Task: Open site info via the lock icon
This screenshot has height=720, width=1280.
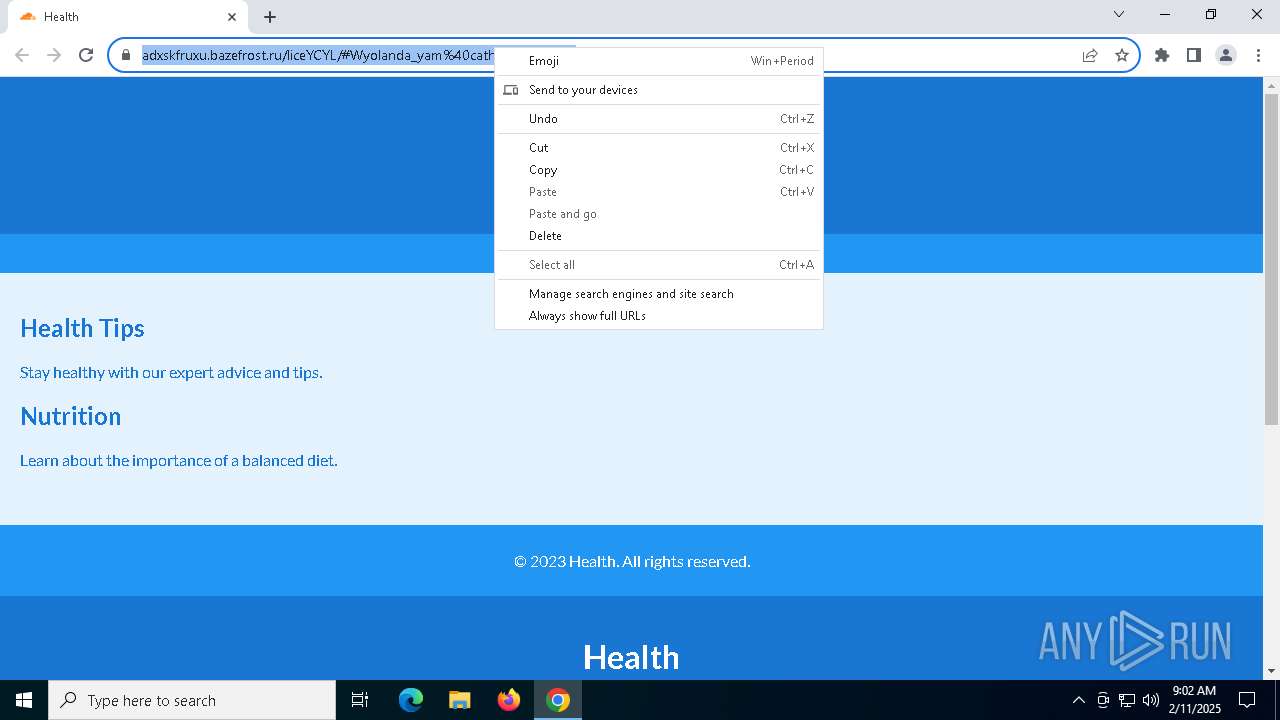Action: click(x=125, y=55)
